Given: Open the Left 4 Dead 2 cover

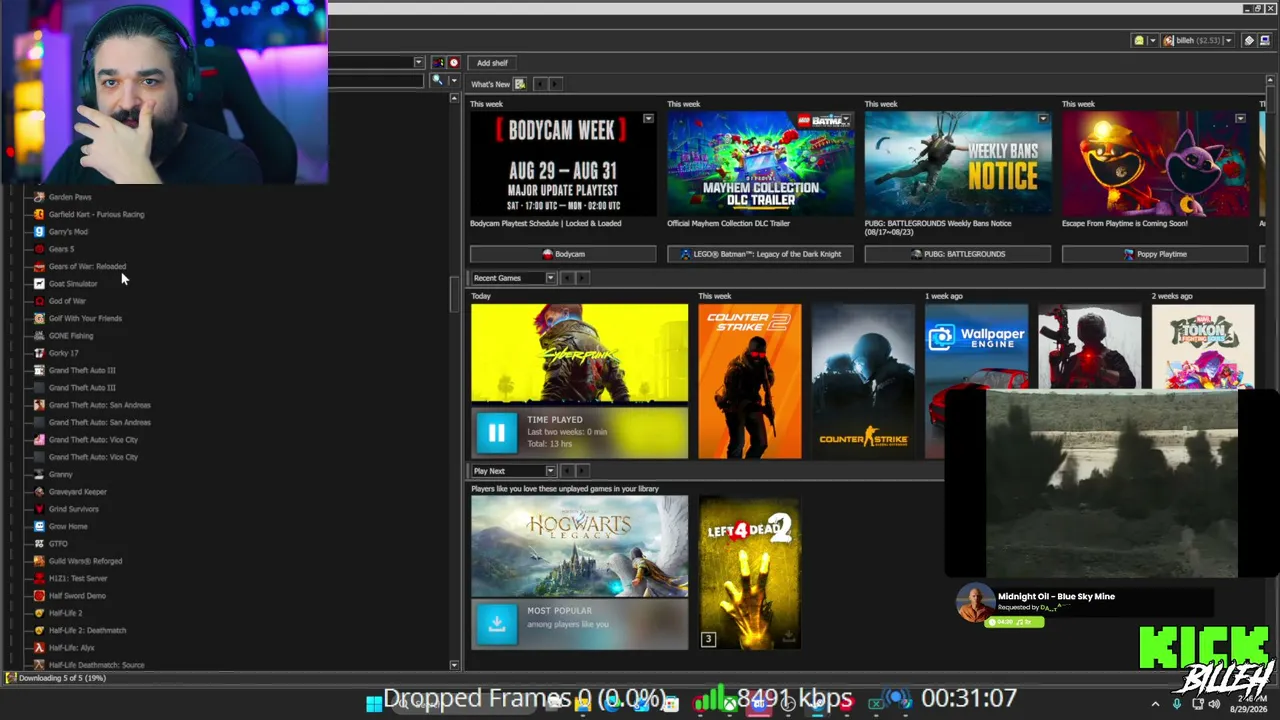Looking at the screenshot, I should (750, 573).
